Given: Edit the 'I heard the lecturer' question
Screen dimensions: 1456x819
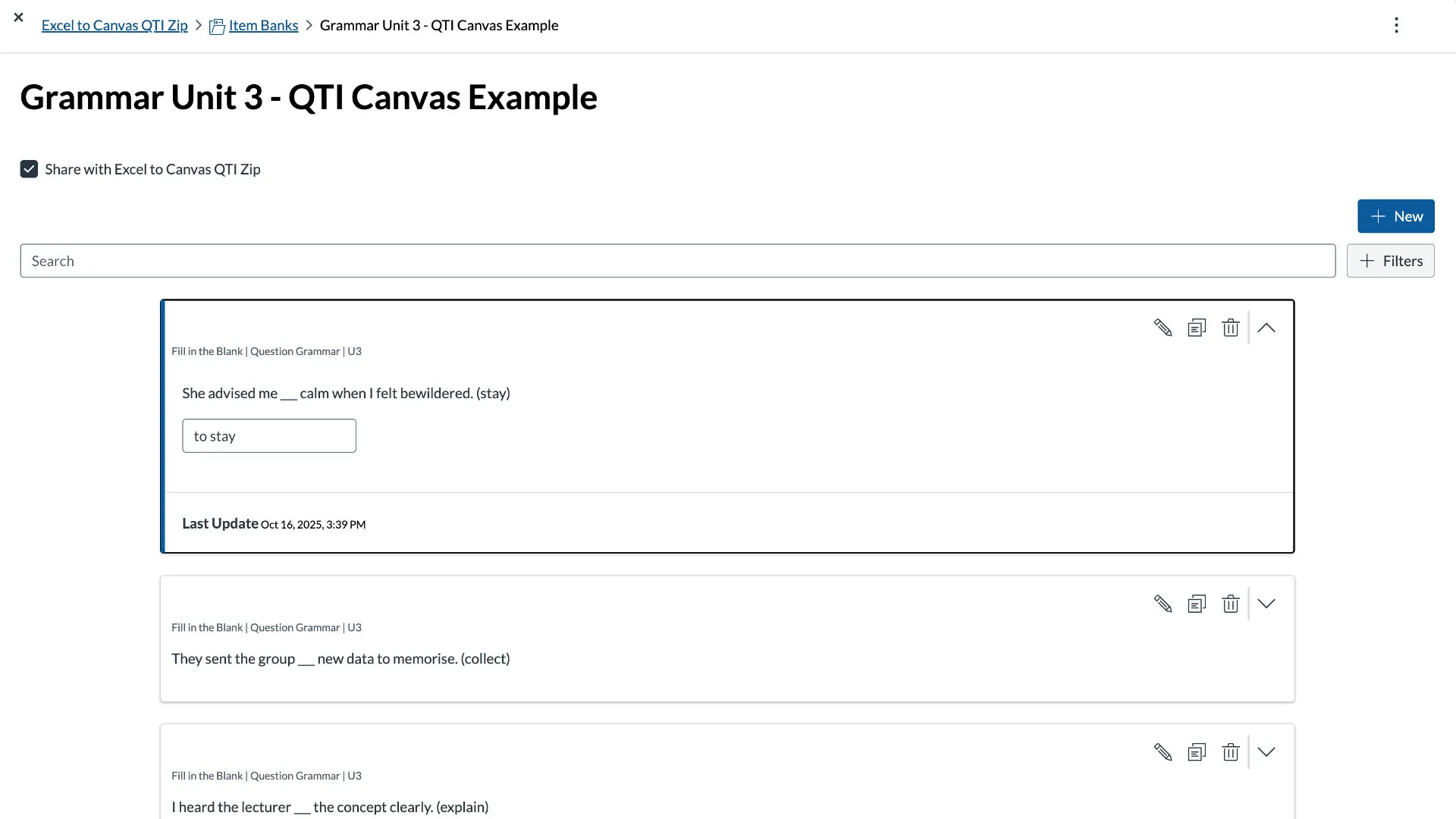Looking at the screenshot, I should coord(1163,752).
